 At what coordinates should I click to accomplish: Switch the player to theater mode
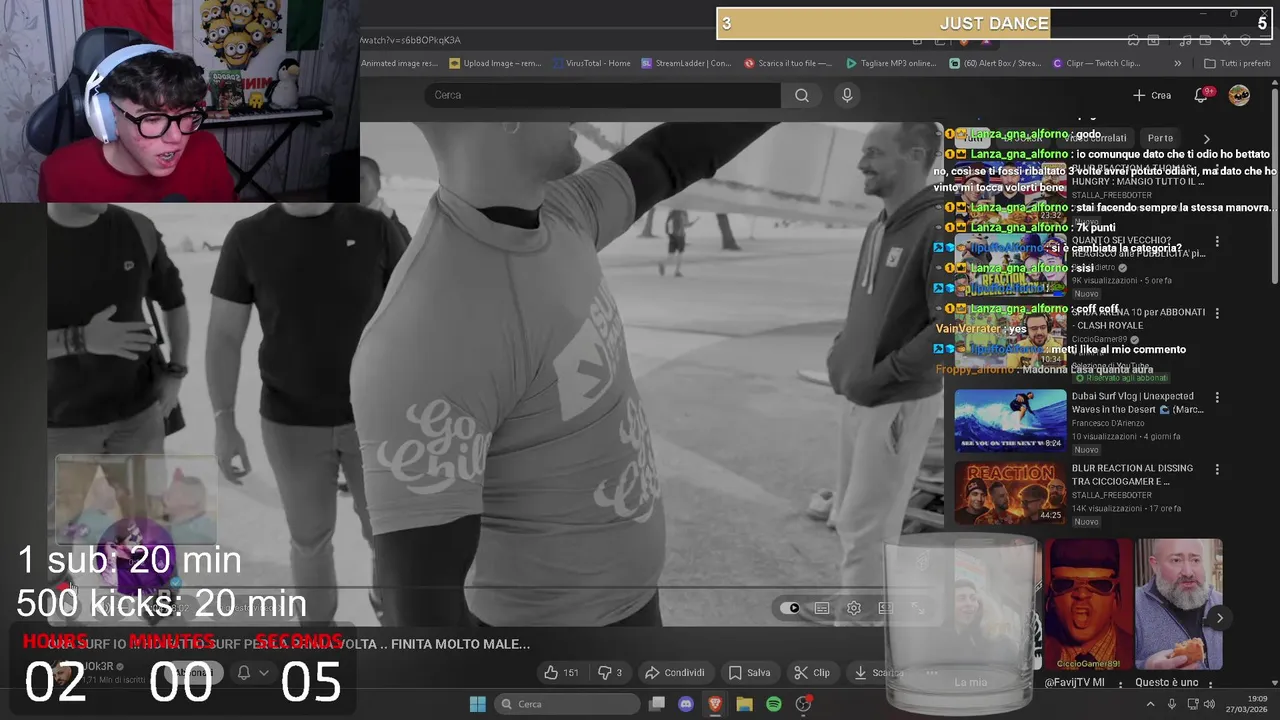pos(886,608)
